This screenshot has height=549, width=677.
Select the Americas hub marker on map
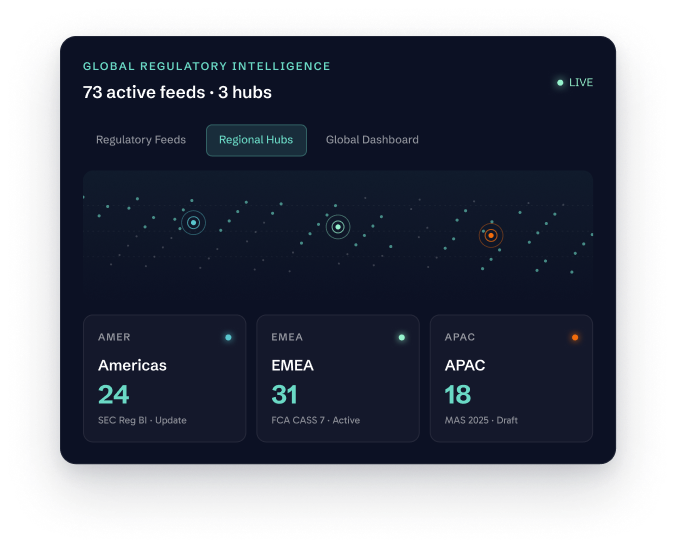(193, 223)
